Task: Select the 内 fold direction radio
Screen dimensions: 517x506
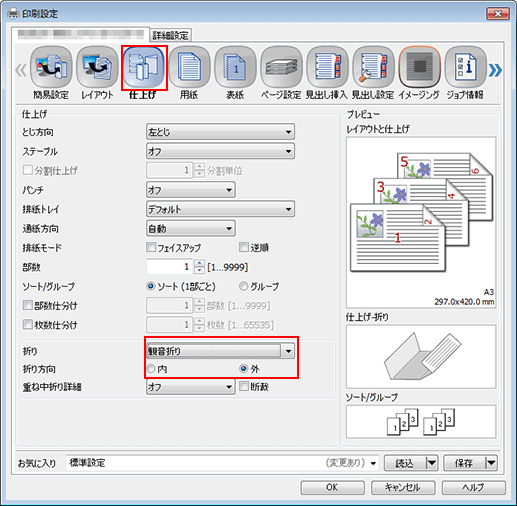Action: [x=151, y=369]
